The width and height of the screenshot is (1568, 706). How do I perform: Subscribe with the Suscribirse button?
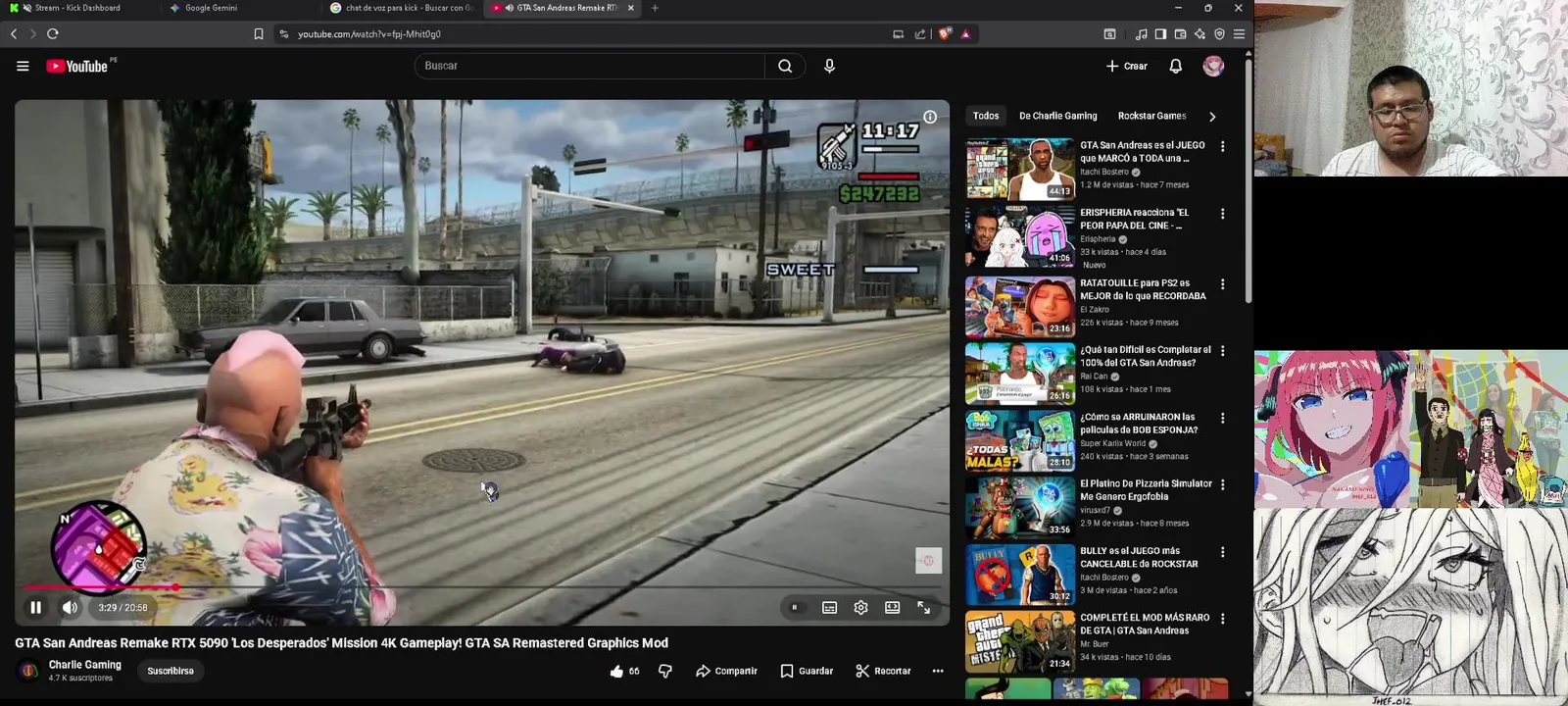tap(171, 671)
